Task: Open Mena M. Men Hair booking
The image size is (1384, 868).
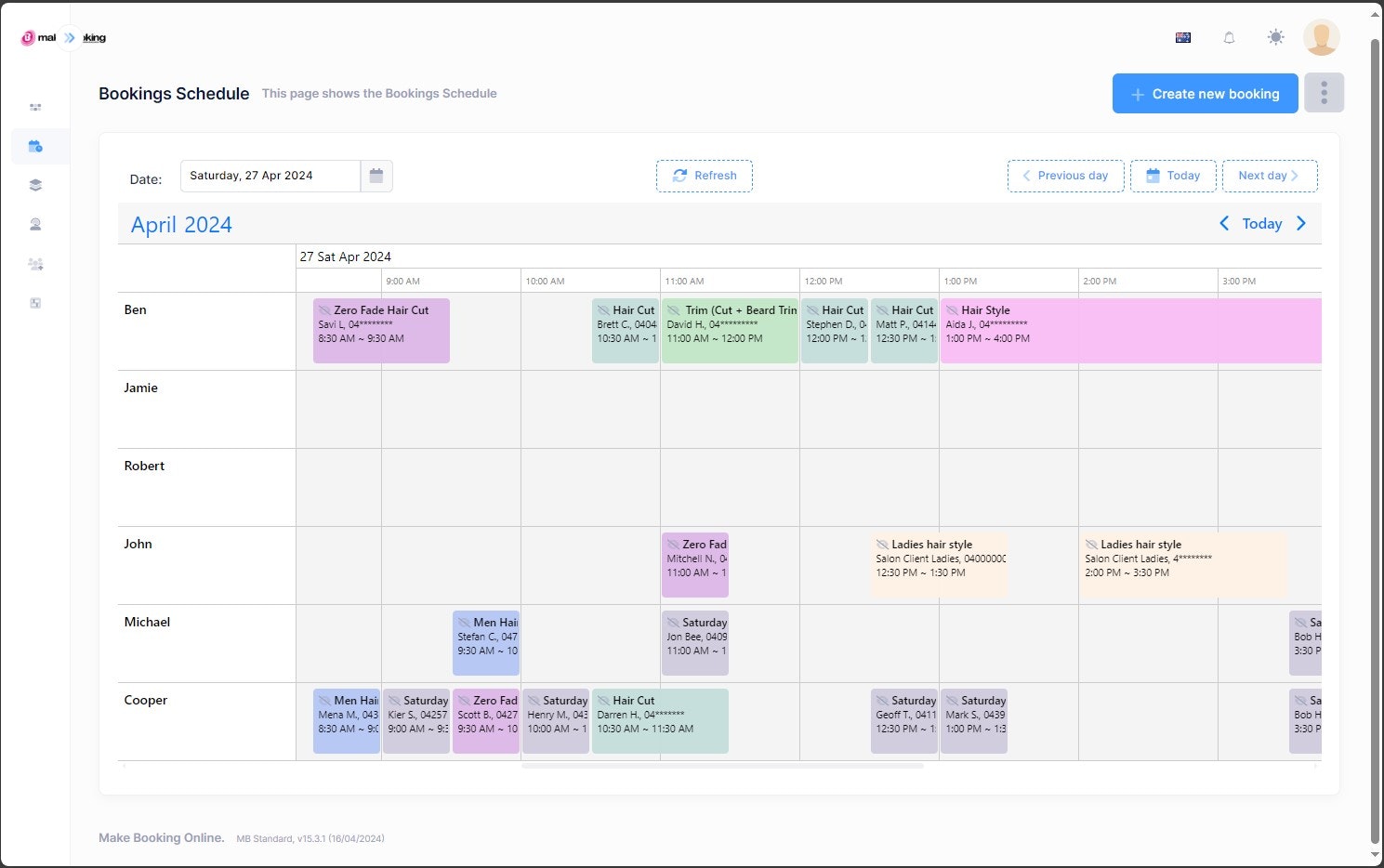Action: point(346,721)
